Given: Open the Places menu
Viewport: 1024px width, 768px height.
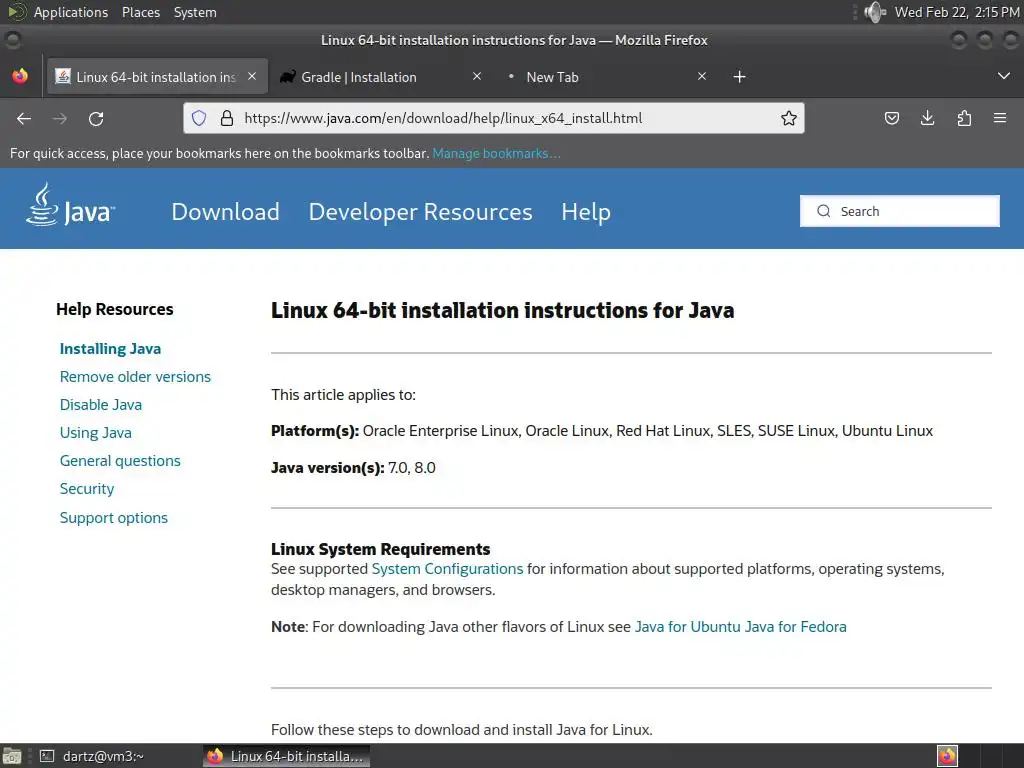Looking at the screenshot, I should pos(141,12).
